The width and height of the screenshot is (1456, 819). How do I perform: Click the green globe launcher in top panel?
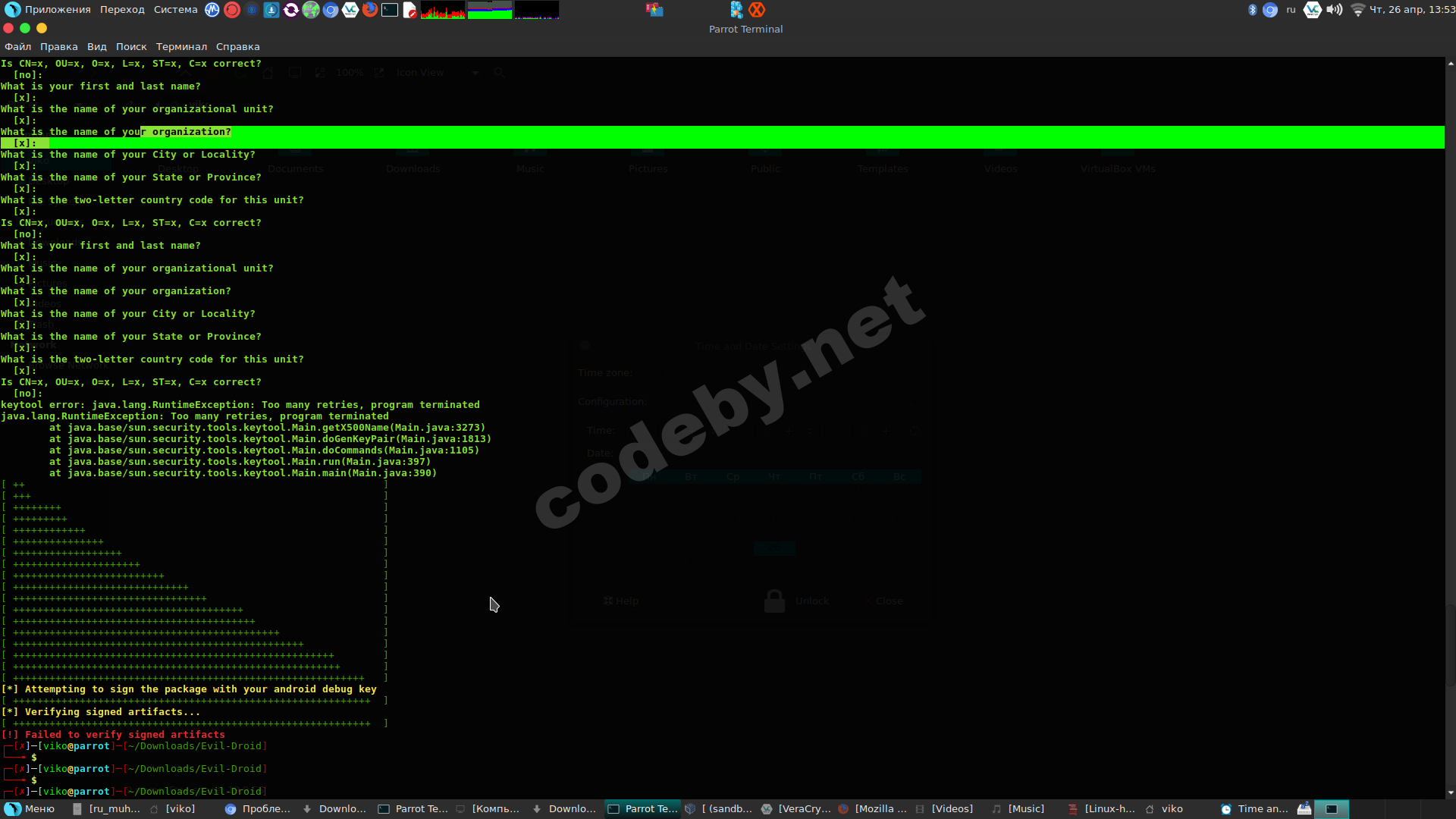click(x=310, y=10)
